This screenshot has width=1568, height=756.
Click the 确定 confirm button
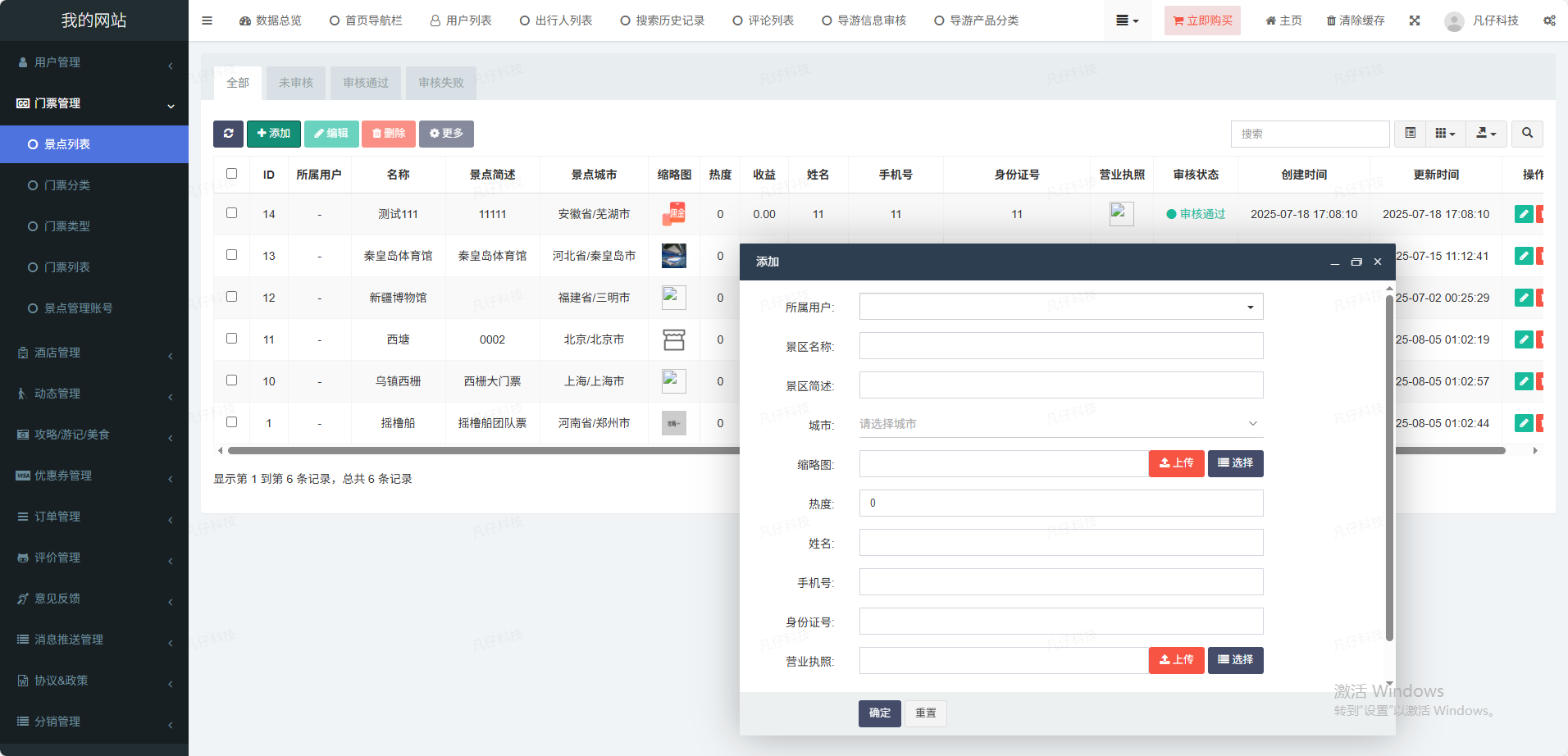click(879, 713)
